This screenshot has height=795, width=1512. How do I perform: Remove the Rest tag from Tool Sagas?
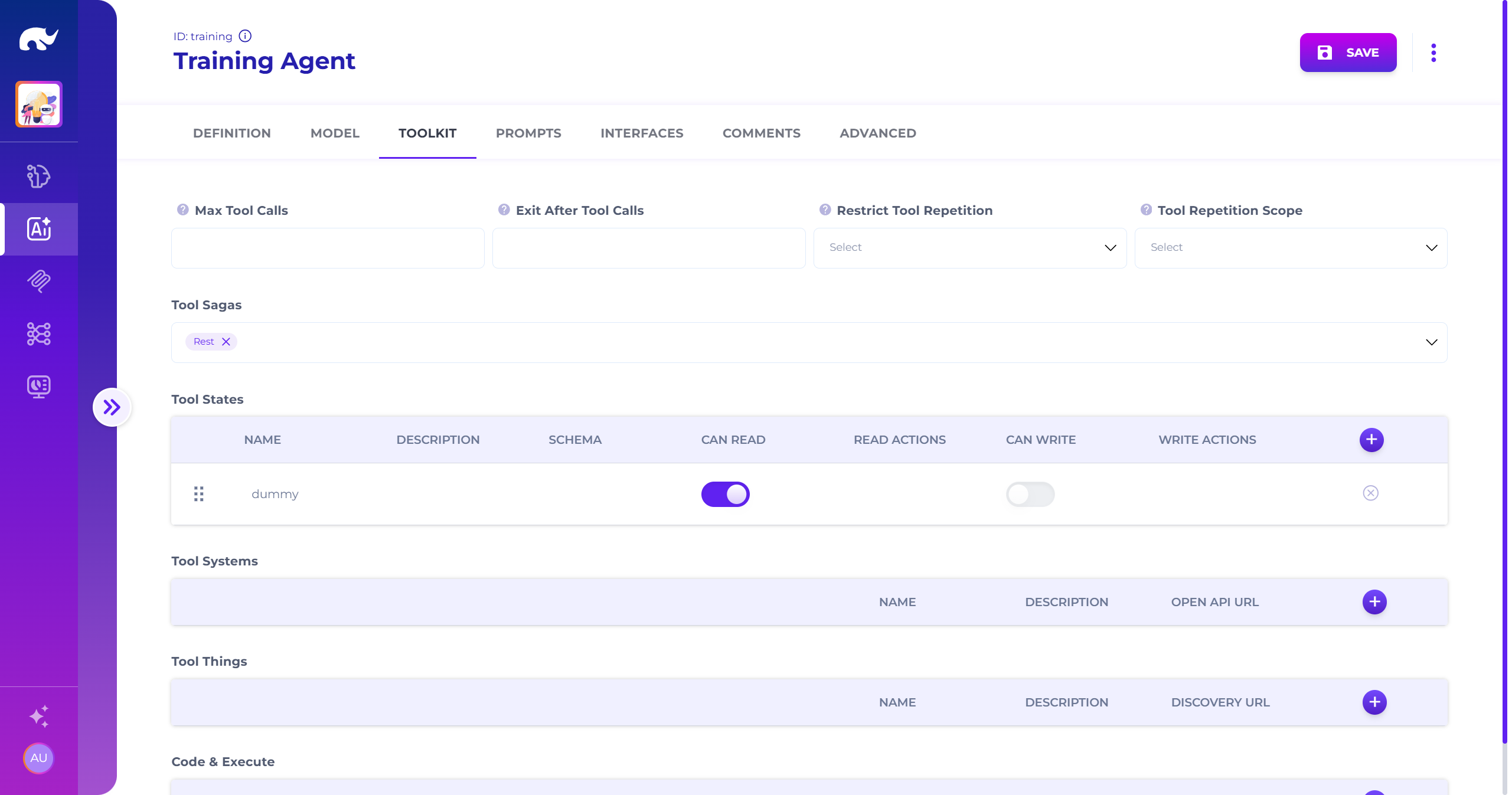pyautogui.click(x=226, y=342)
